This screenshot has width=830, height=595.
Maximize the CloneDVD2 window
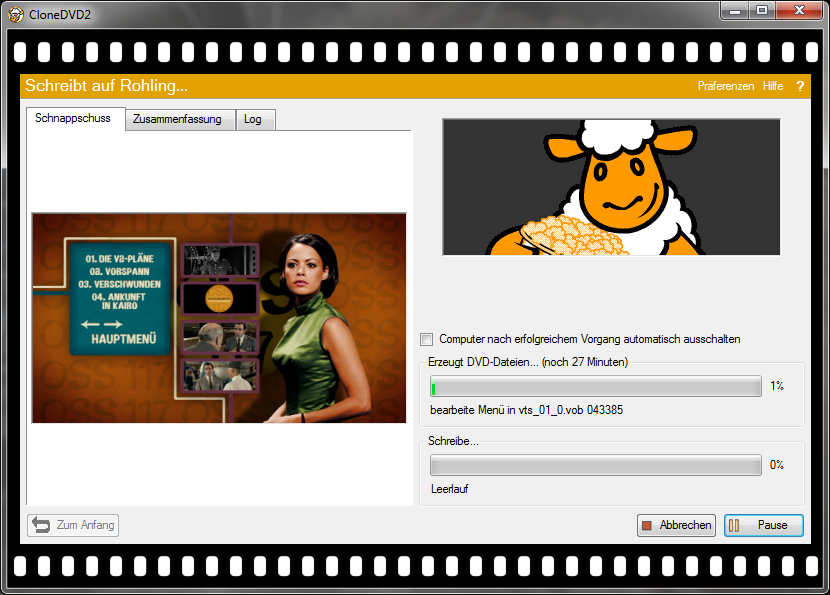click(x=762, y=11)
